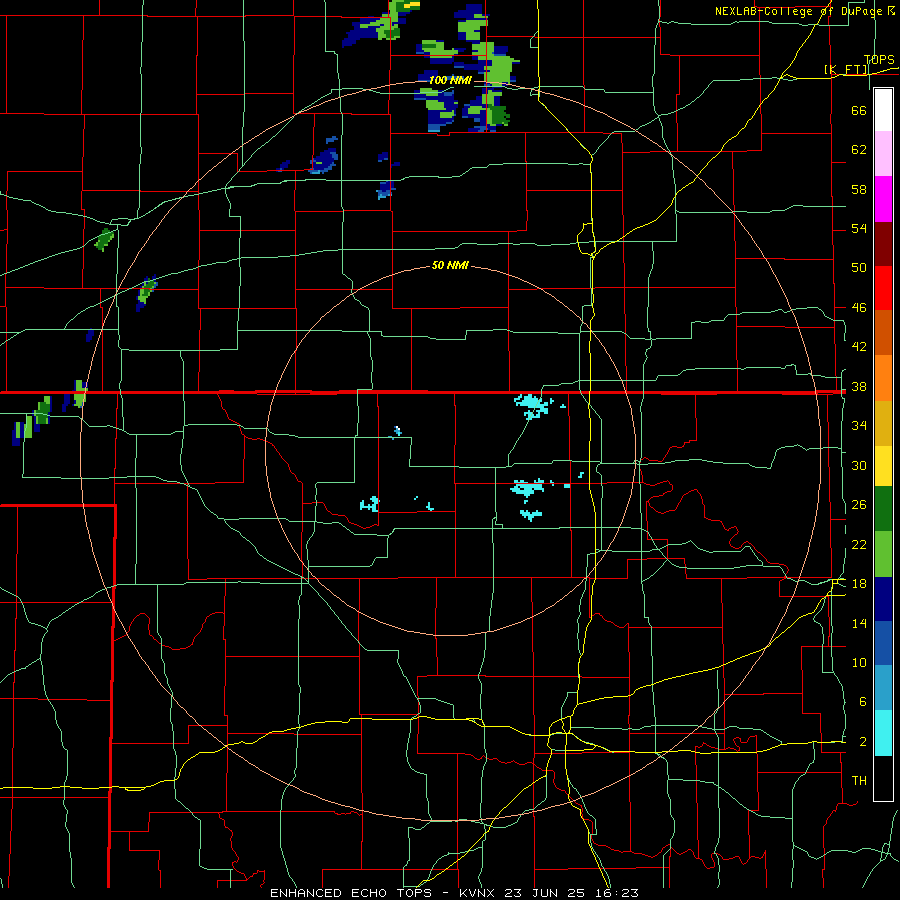The image size is (900, 900).
Task: Pick the light blue legend swatch
Action: tap(883, 688)
